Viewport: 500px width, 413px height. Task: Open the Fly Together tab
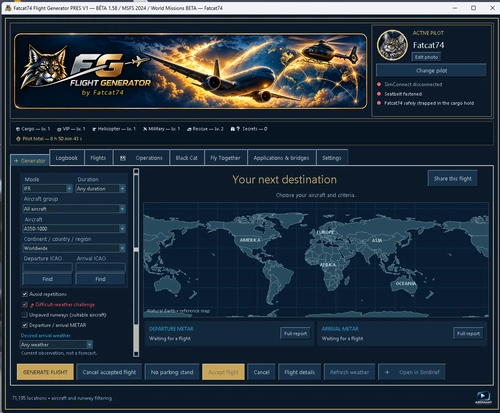[x=225, y=158]
